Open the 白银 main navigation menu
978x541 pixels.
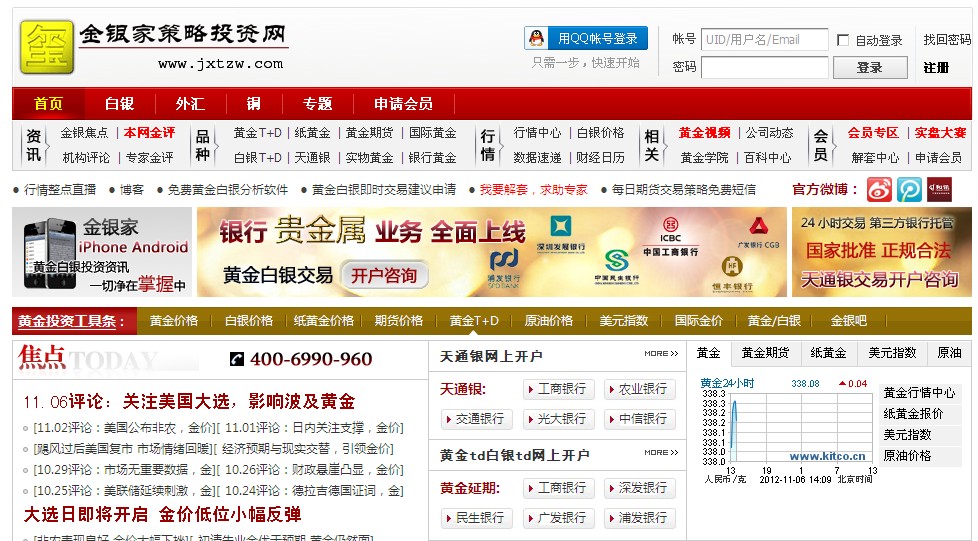pos(119,104)
